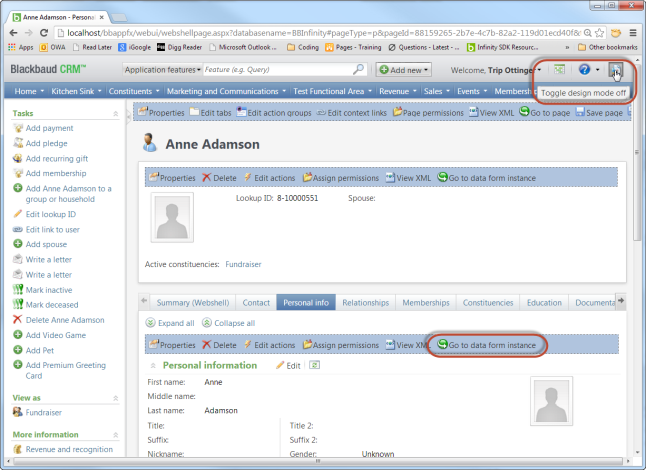Viewport: 646px width, 470px height.
Task: Click the search magnifier icon
Action: pyautogui.click(x=359, y=70)
